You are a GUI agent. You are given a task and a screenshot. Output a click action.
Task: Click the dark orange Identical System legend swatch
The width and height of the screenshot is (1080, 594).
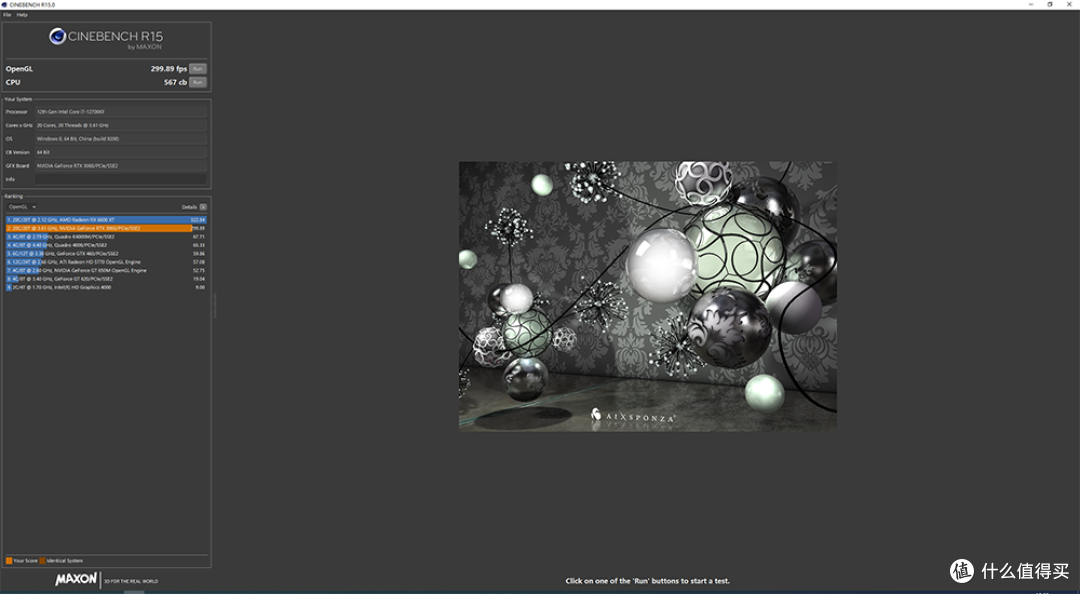(x=43, y=561)
